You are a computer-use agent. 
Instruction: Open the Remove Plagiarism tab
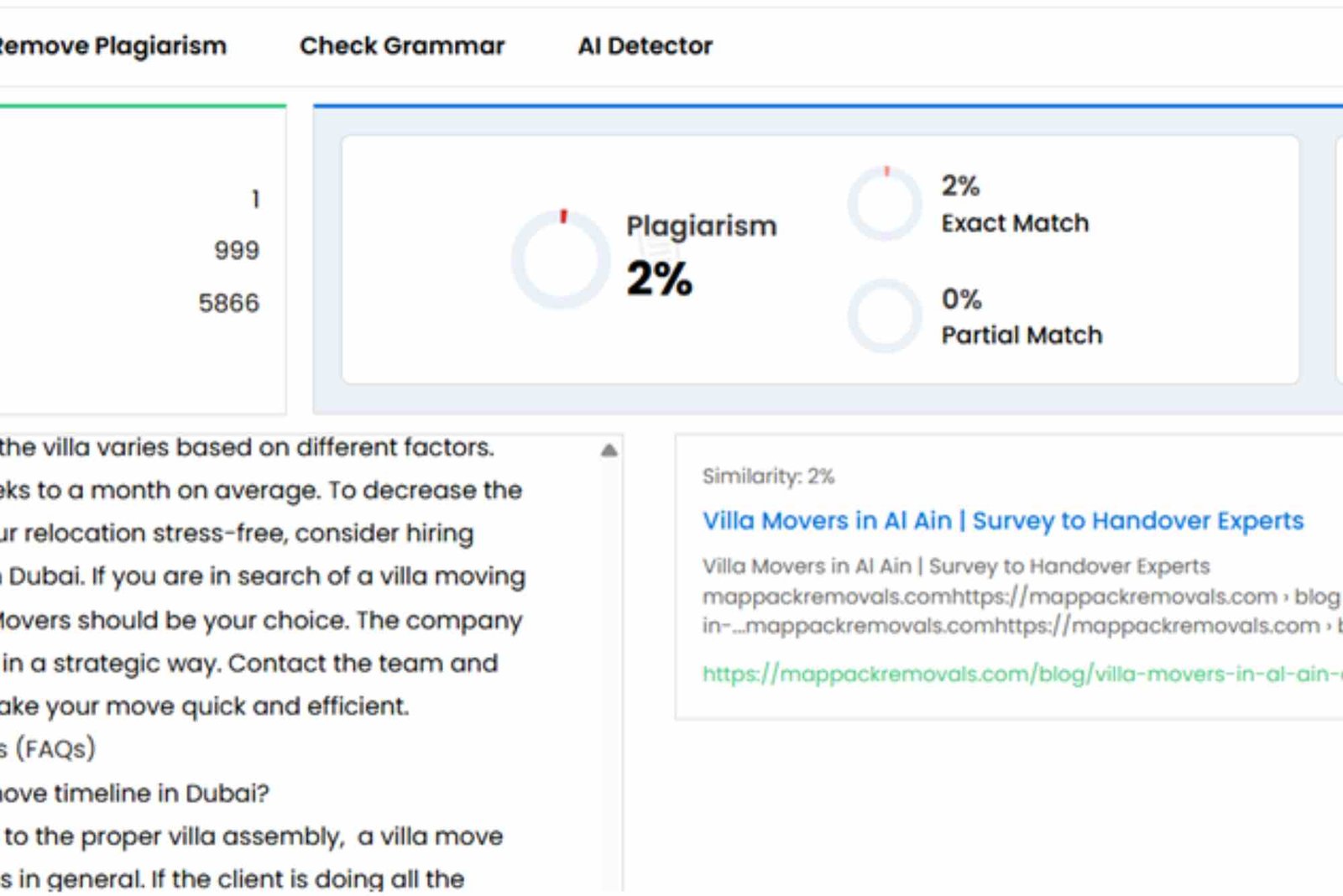[112, 46]
